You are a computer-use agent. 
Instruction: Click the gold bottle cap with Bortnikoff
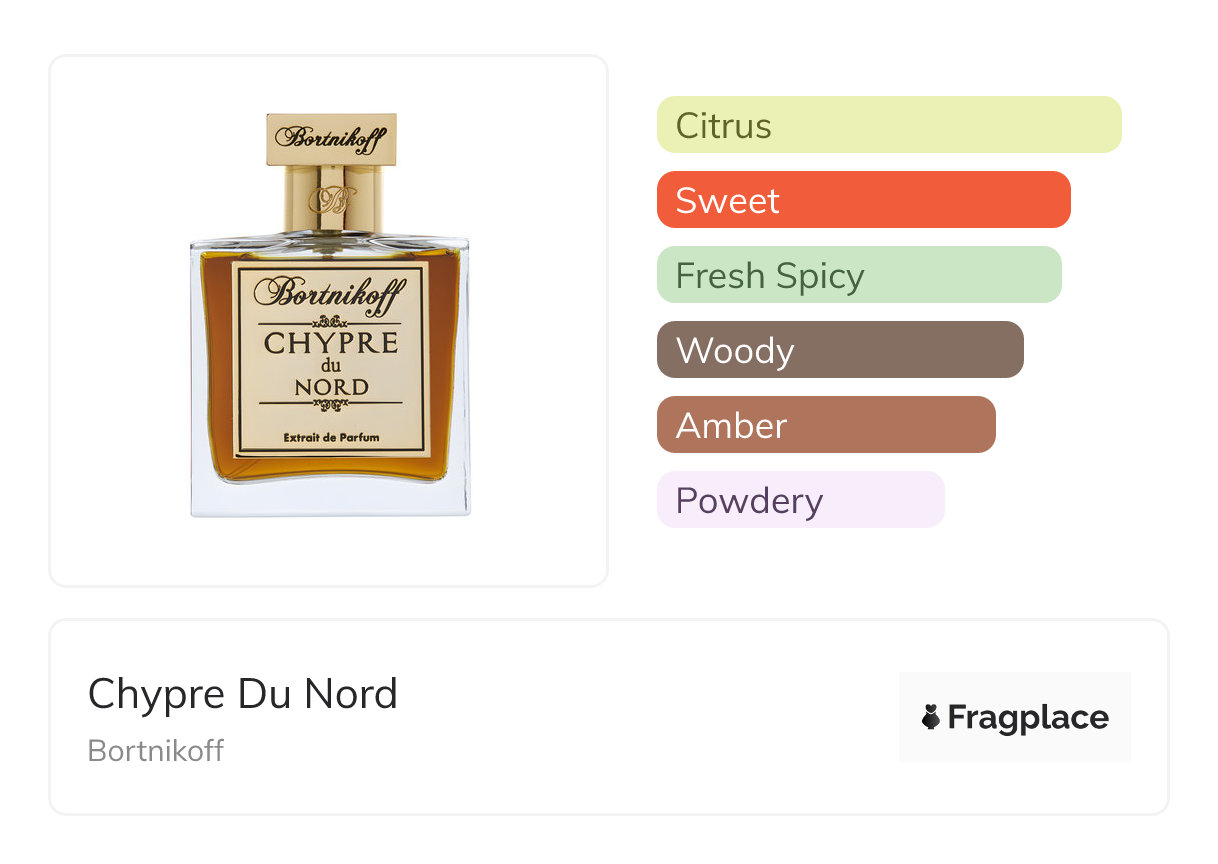point(331,139)
